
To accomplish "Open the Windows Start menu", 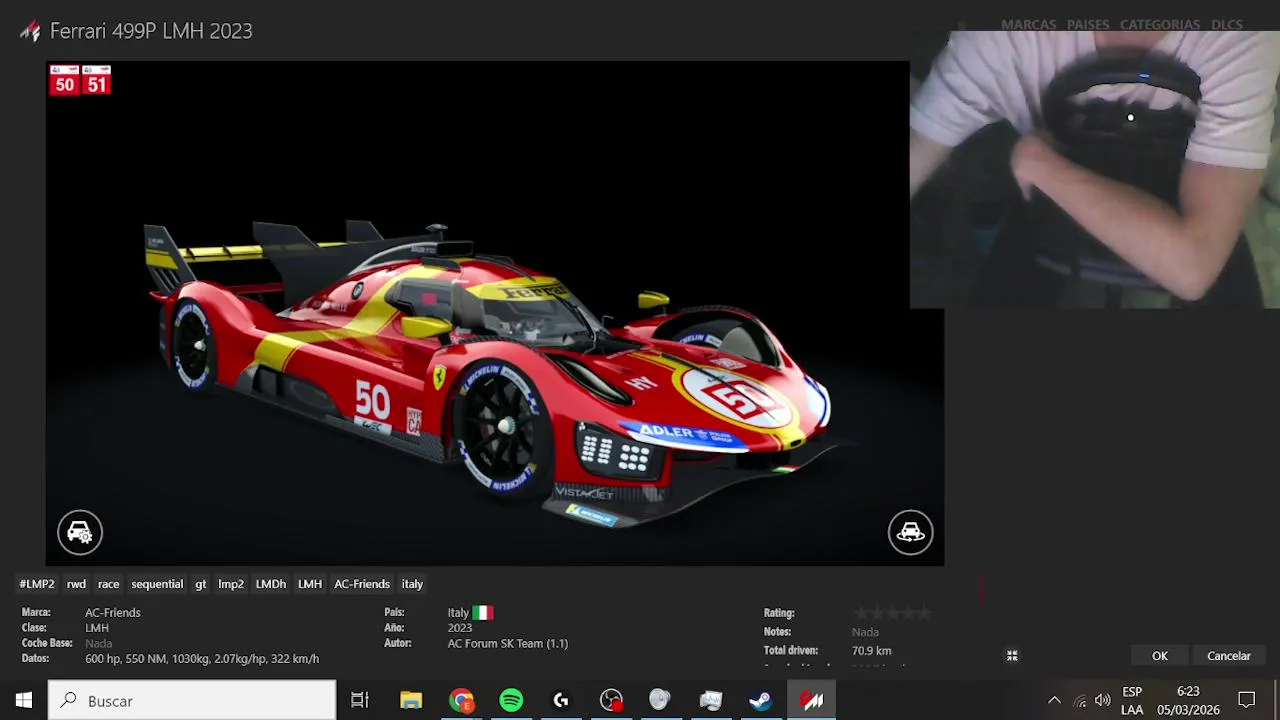I will [x=24, y=700].
